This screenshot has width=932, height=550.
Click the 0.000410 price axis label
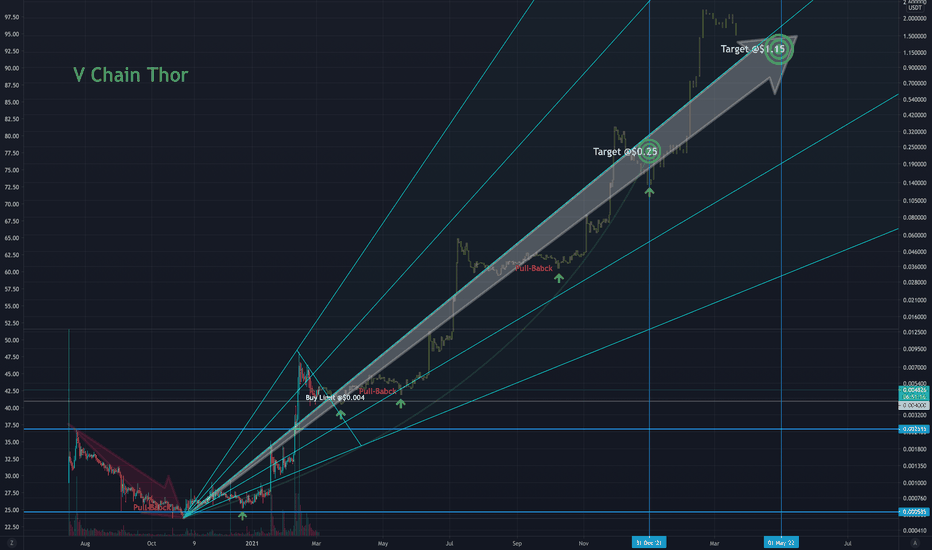pyautogui.click(x=915, y=530)
